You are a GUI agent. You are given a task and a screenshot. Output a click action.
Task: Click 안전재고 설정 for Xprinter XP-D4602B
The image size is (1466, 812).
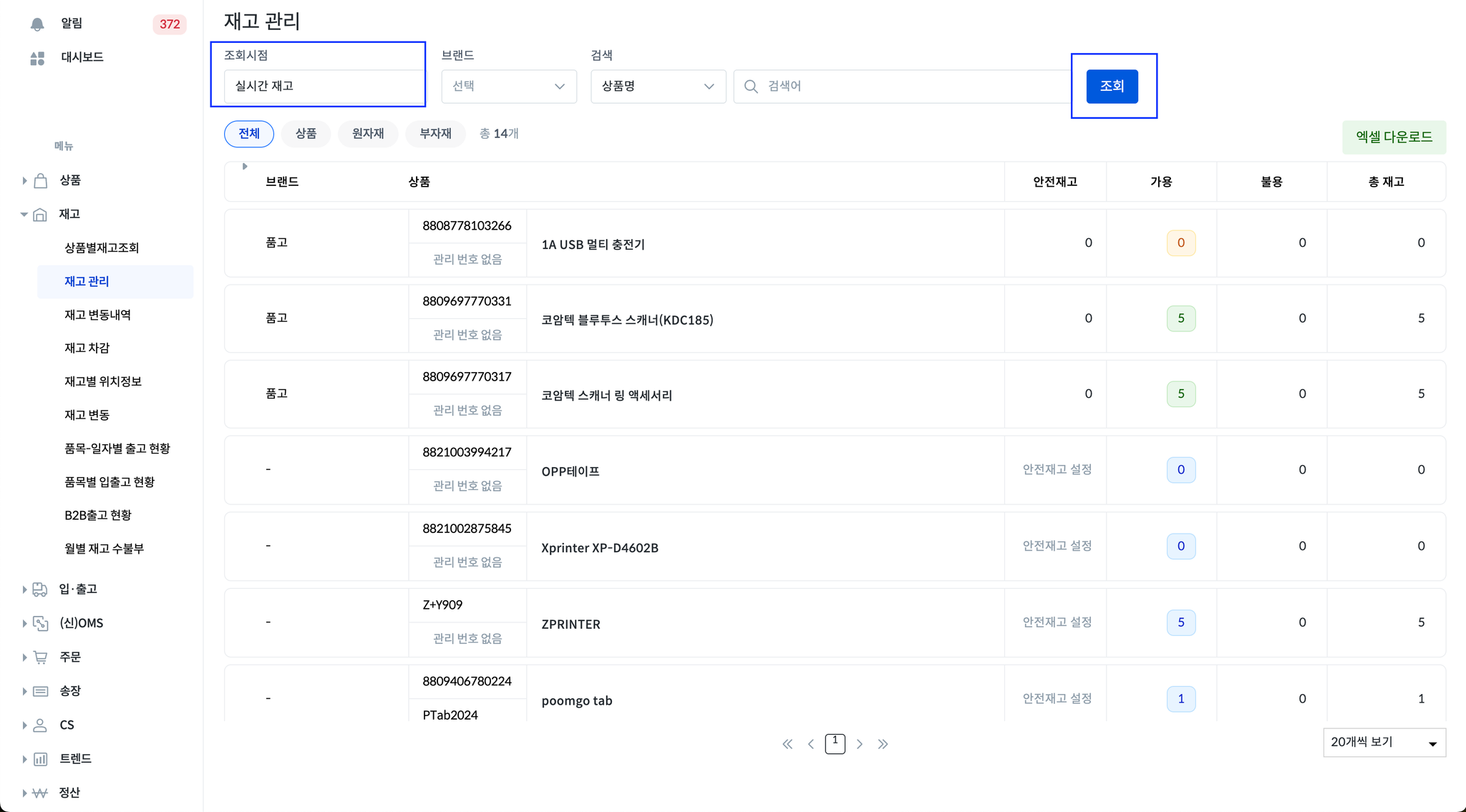pos(1057,546)
